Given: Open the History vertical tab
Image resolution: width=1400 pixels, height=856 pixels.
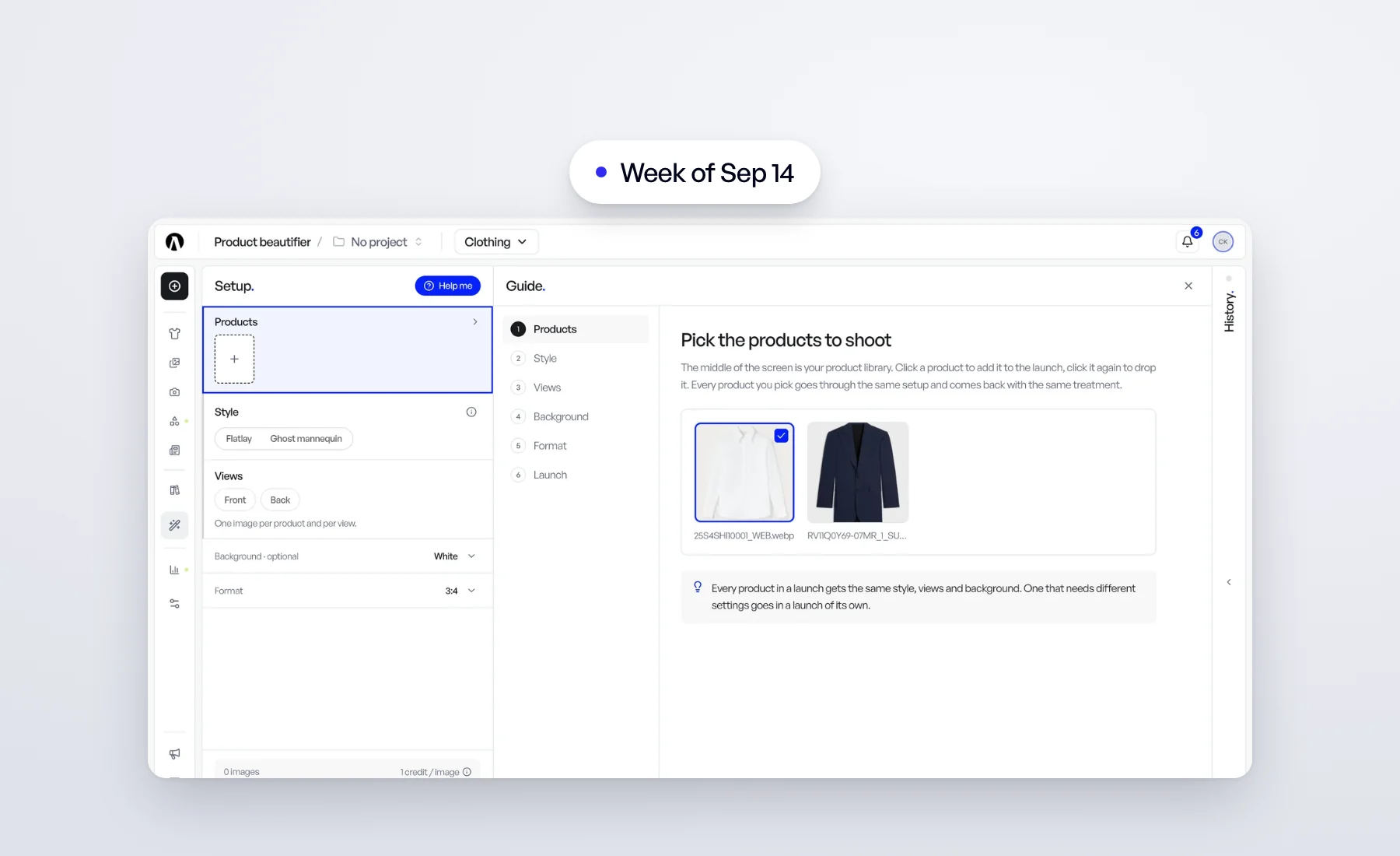Looking at the screenshot, I should (1229, 311).
